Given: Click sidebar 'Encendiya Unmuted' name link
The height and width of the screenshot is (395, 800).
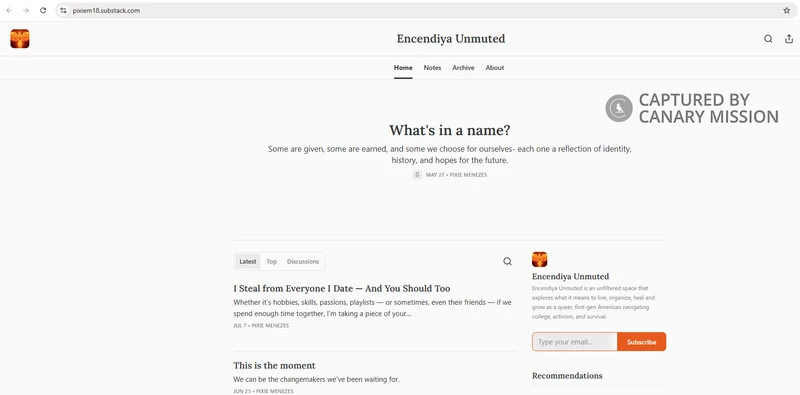Looking at the screenshot, I should tap(570, 277).
